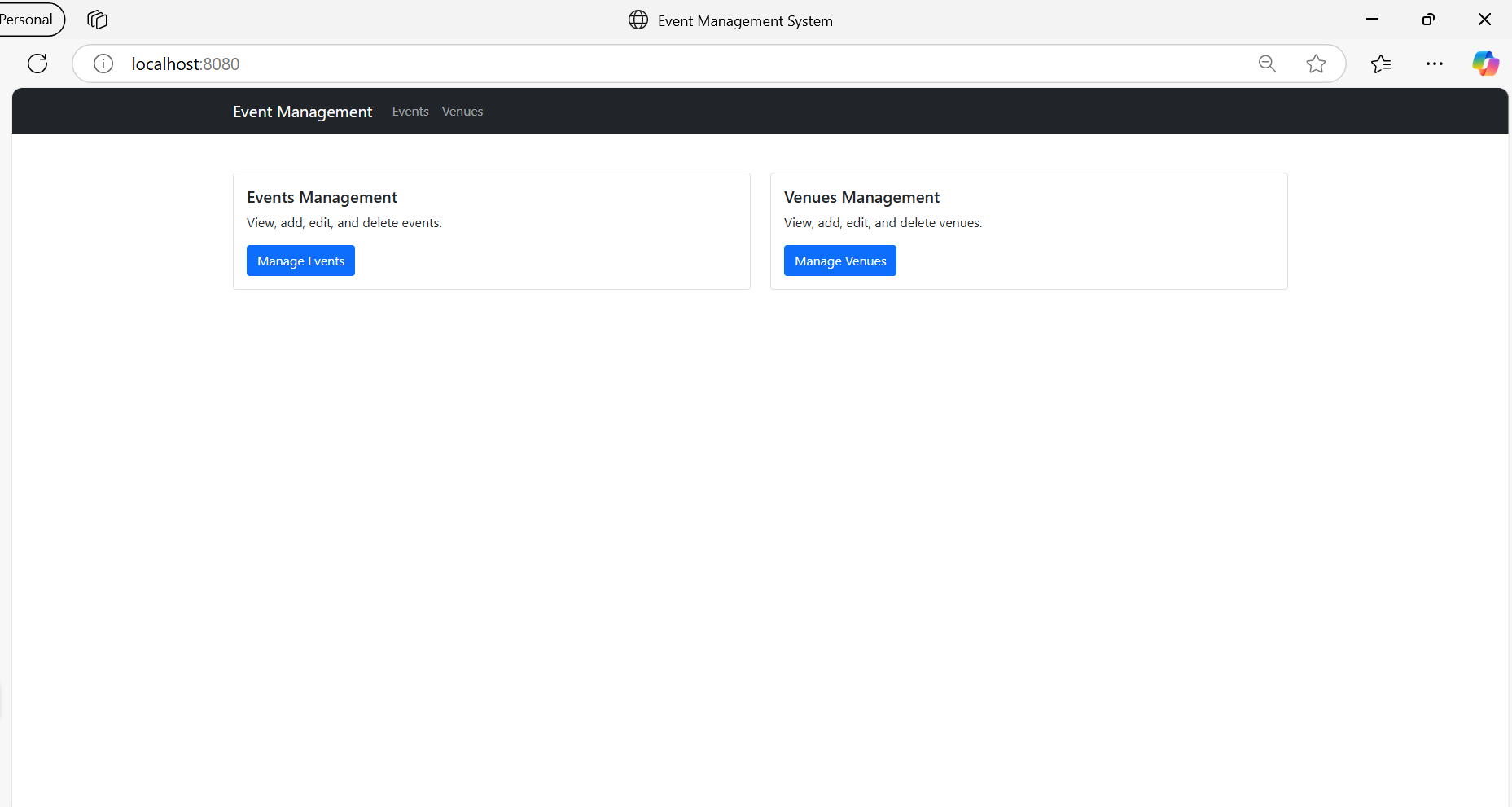Image resolution: width=1512 pixels, height=807 pixels.
Task: Click the Manage Events button
Action: point(300,260)
